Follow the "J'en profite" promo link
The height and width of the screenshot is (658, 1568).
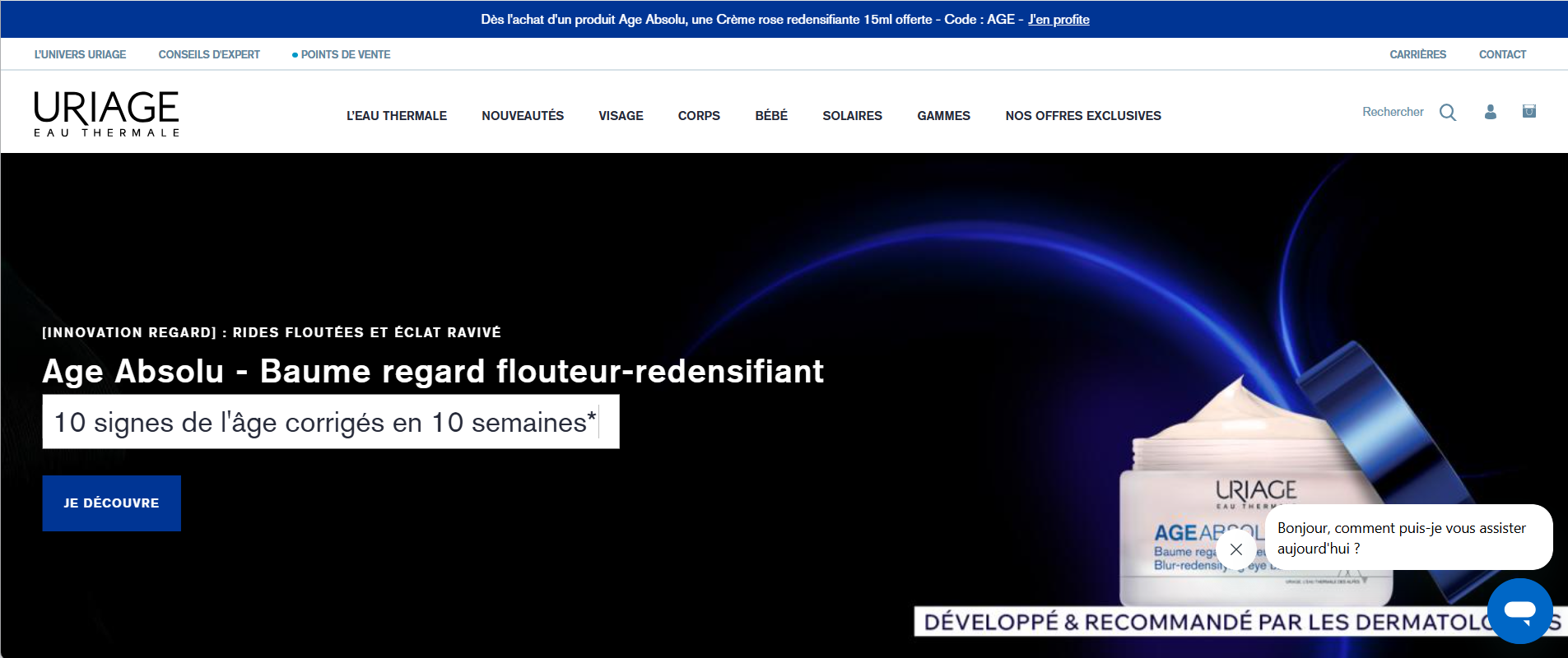[x=1059, y=19]
